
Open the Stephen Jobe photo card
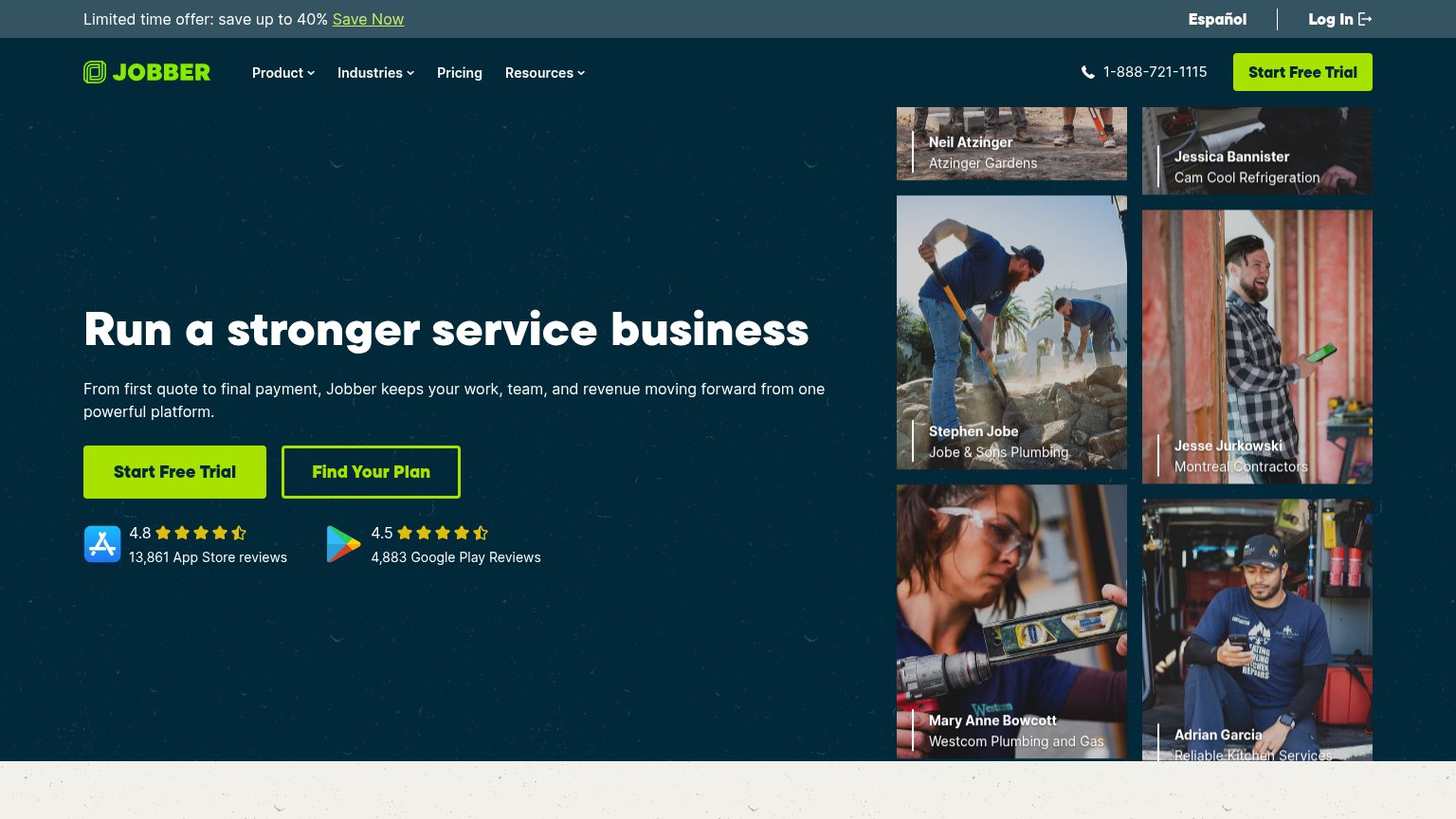point(1011,332)
